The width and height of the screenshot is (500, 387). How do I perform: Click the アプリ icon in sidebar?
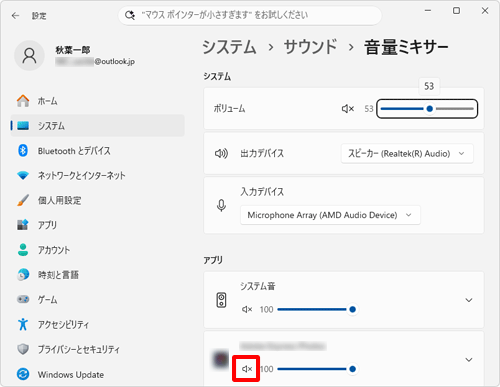(23, 225)
